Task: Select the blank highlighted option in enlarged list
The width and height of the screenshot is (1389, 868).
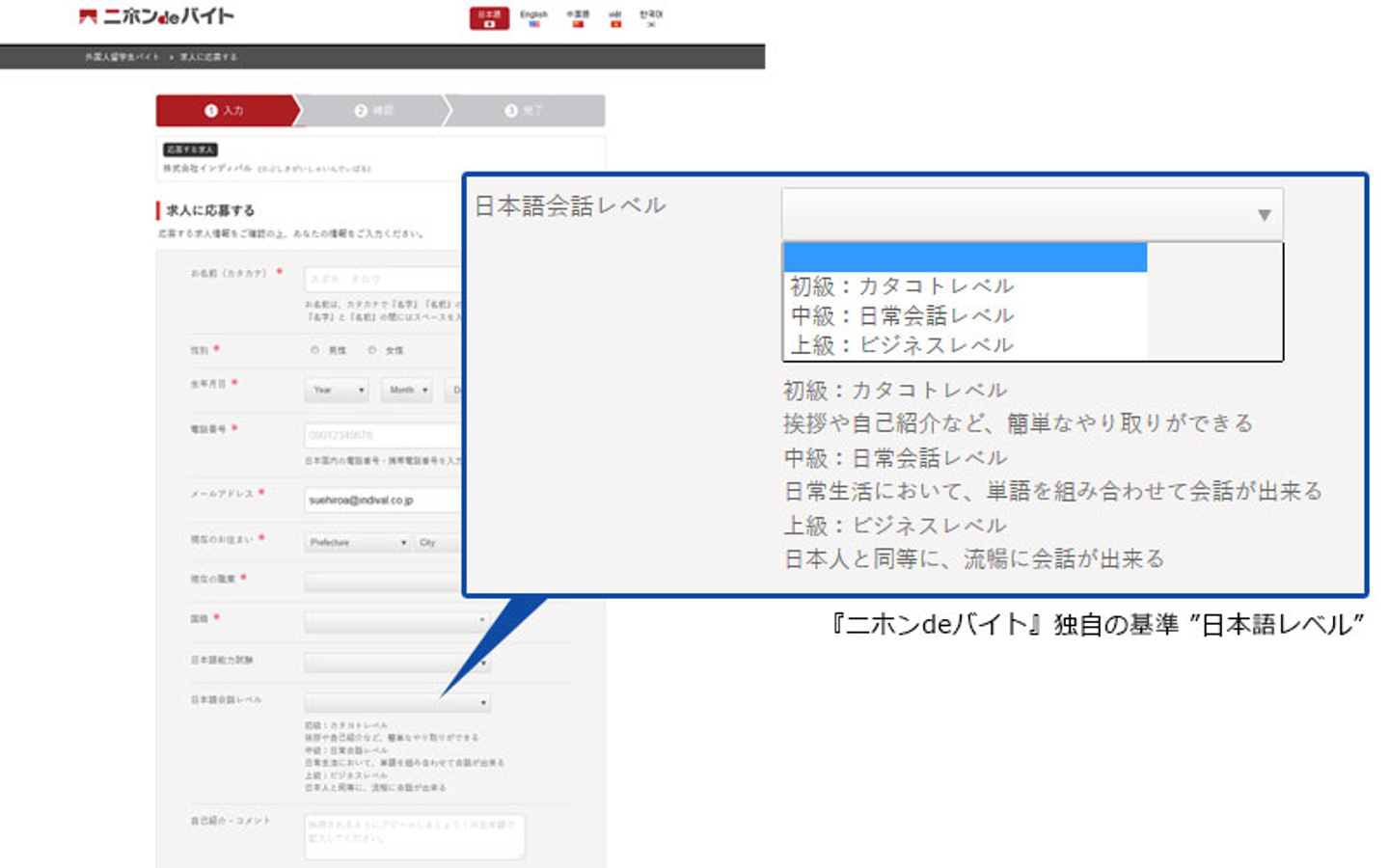Action: click(x=965, y=257)
